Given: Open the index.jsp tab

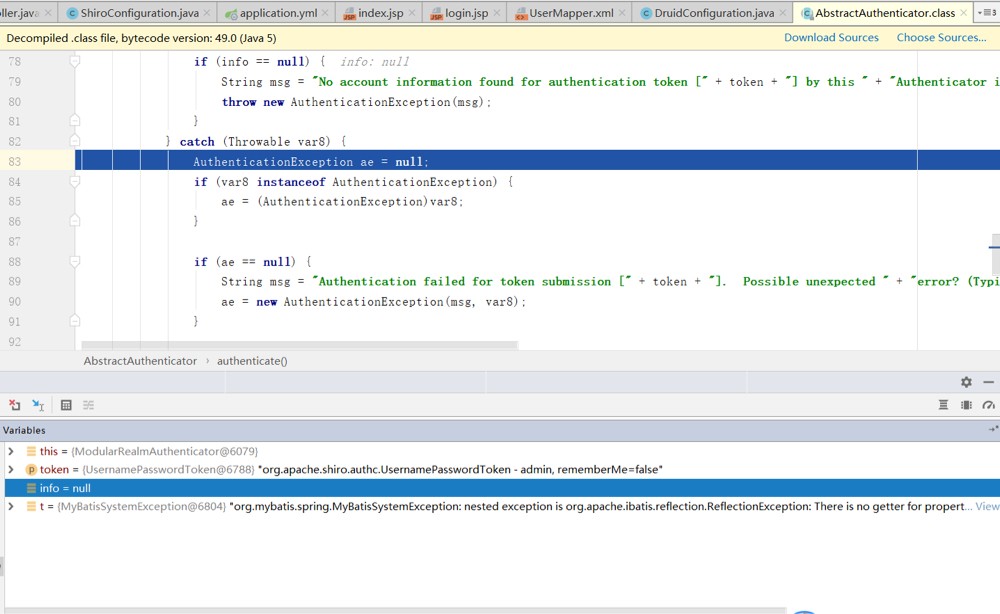Looking at the screenshot, I should tap(380, 13).
